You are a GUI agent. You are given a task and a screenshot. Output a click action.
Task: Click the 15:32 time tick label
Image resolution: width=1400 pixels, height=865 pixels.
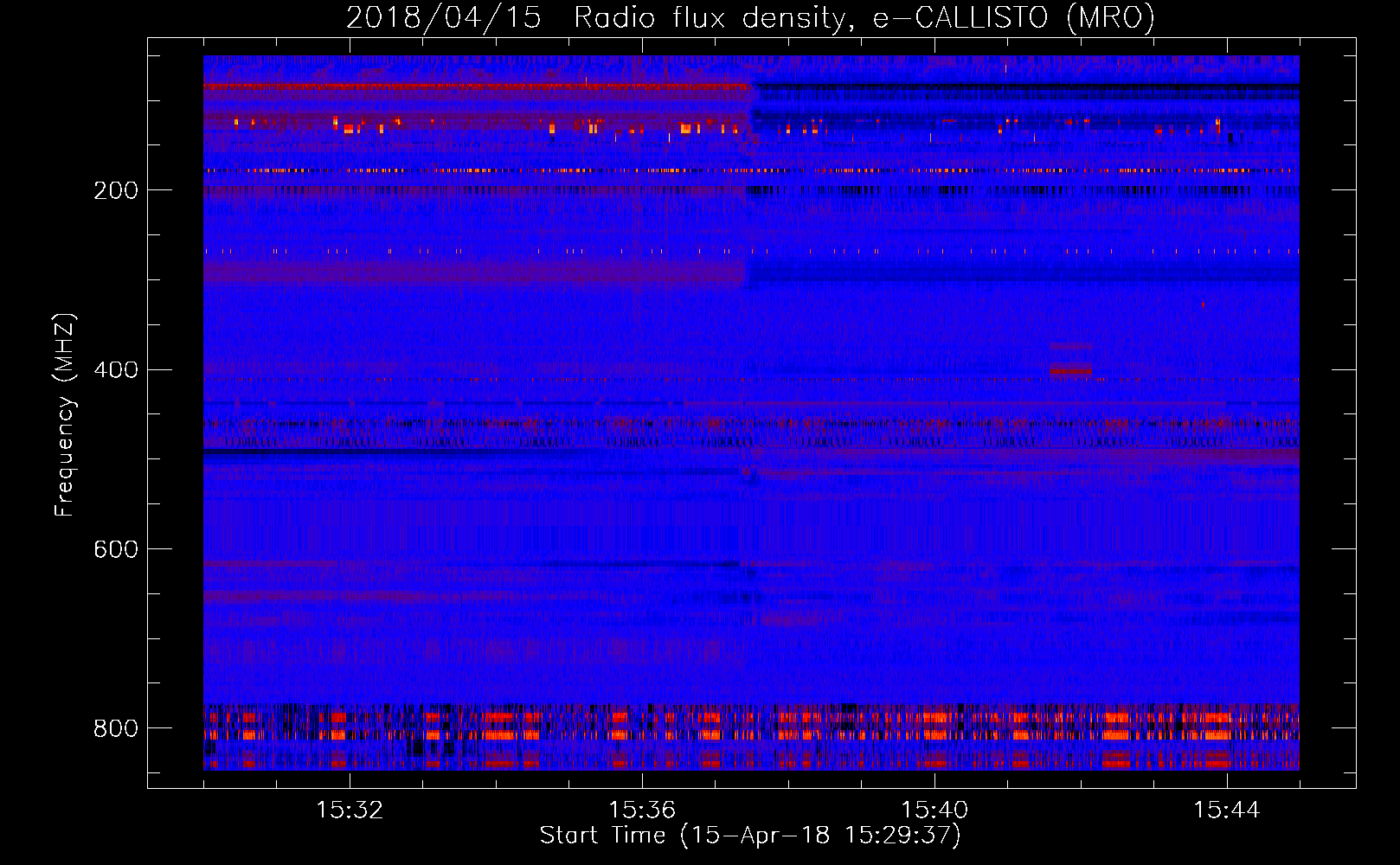point(350,811)
